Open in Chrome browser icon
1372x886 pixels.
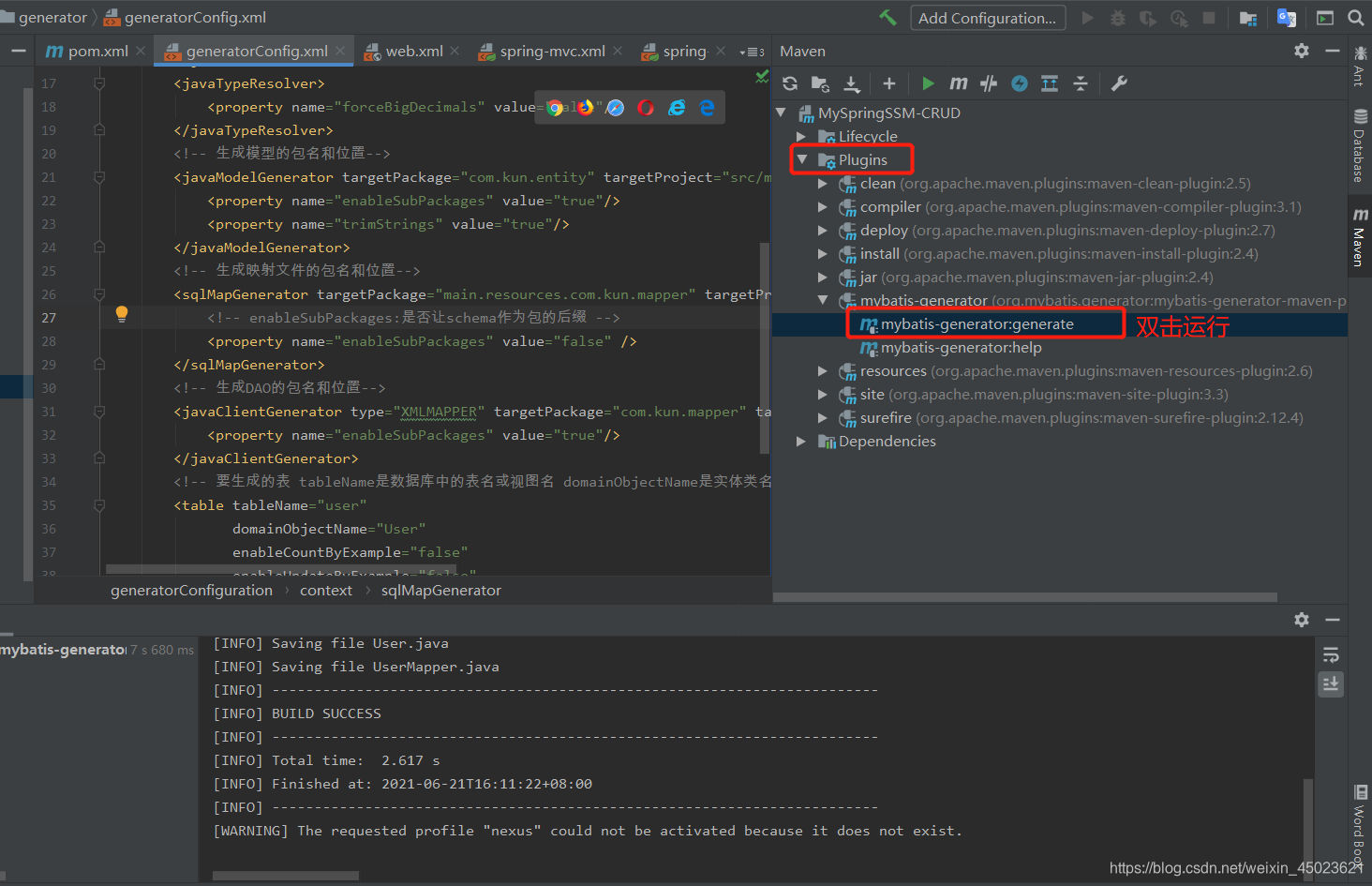point(556,108)
